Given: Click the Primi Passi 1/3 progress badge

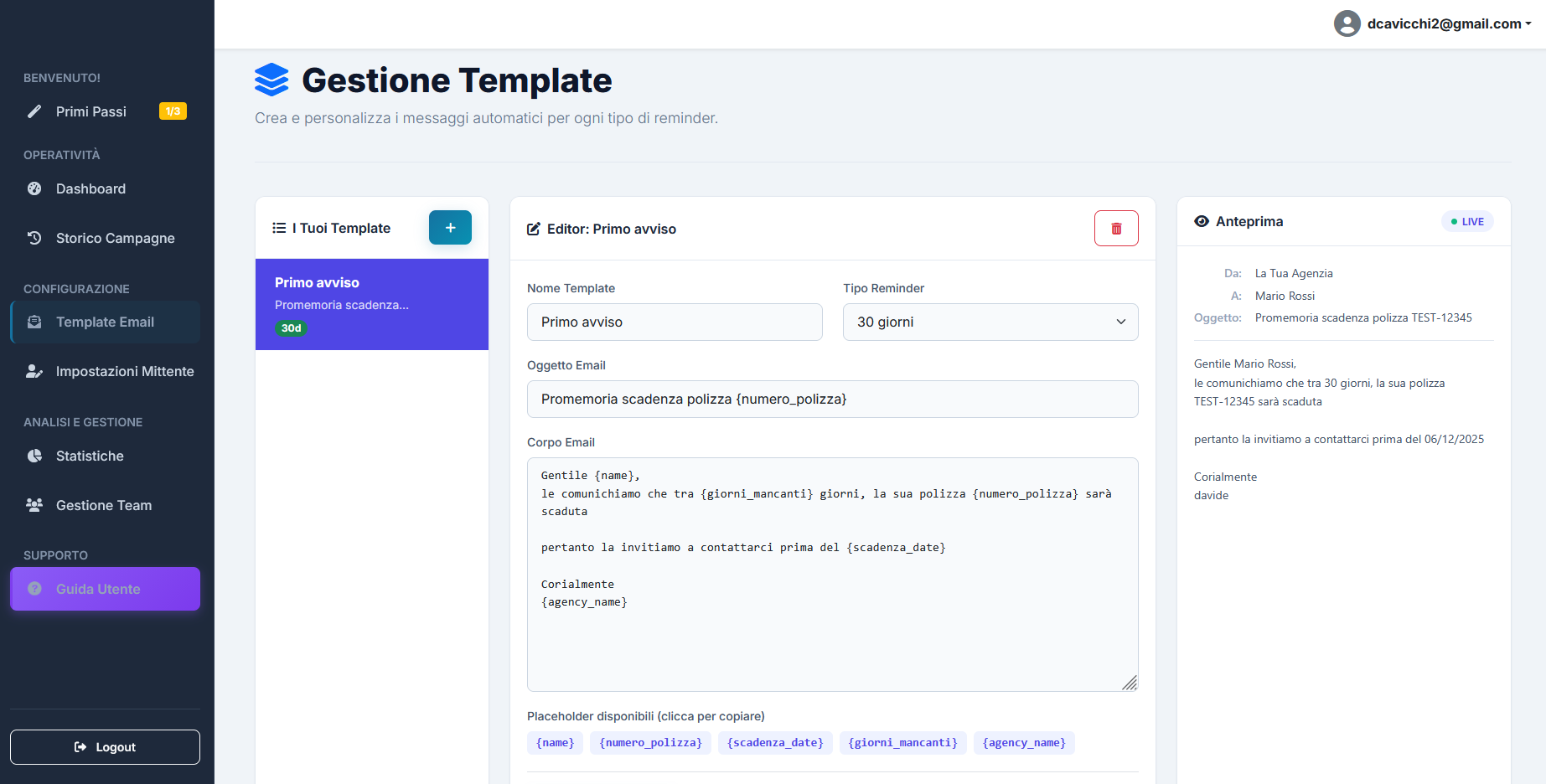Looking at the screenshot, I should (173, 111).
